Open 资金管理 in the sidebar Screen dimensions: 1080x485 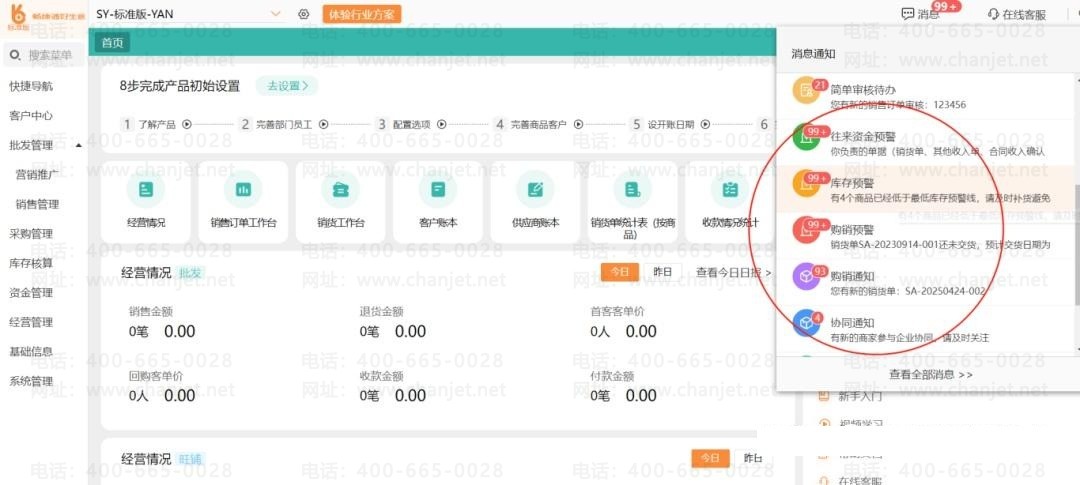(30, 293)
